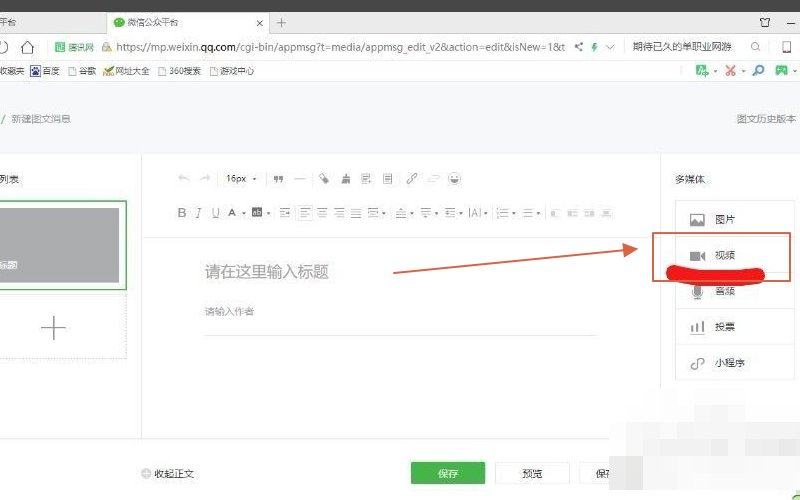Align text to the left
The image size is (800, 500).
pos(305,213)
